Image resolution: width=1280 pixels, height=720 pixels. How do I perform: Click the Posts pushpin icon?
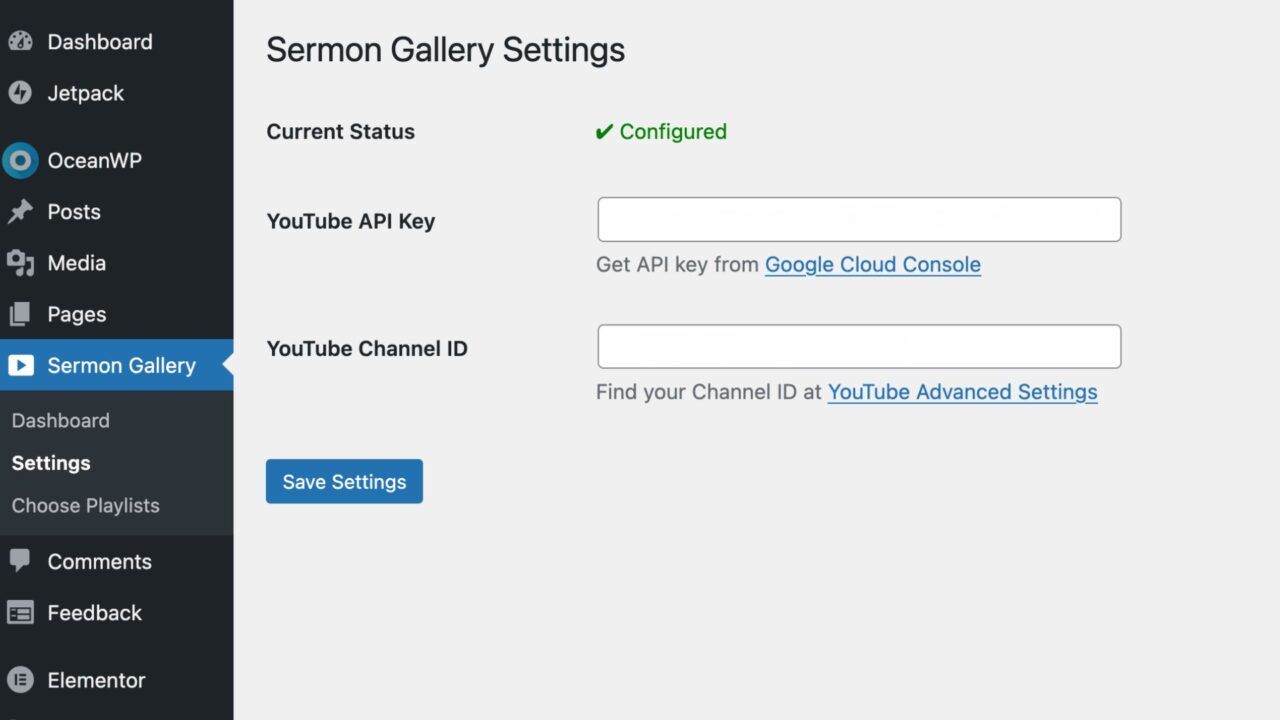pyautogui.click(x=20, y=212)
